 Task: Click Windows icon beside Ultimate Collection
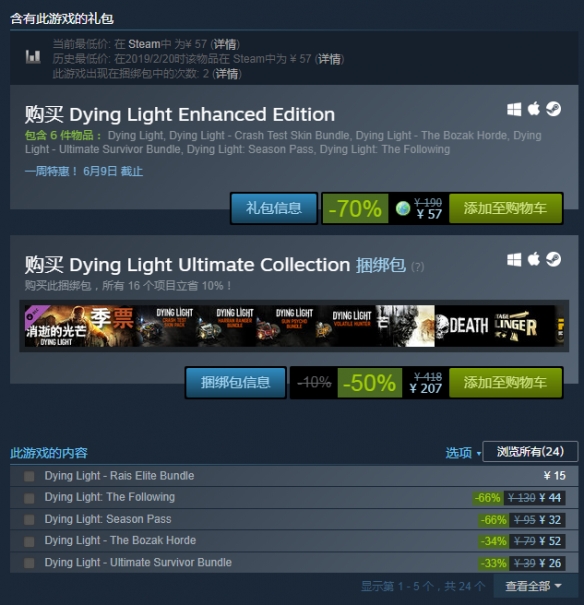[514, 260]
